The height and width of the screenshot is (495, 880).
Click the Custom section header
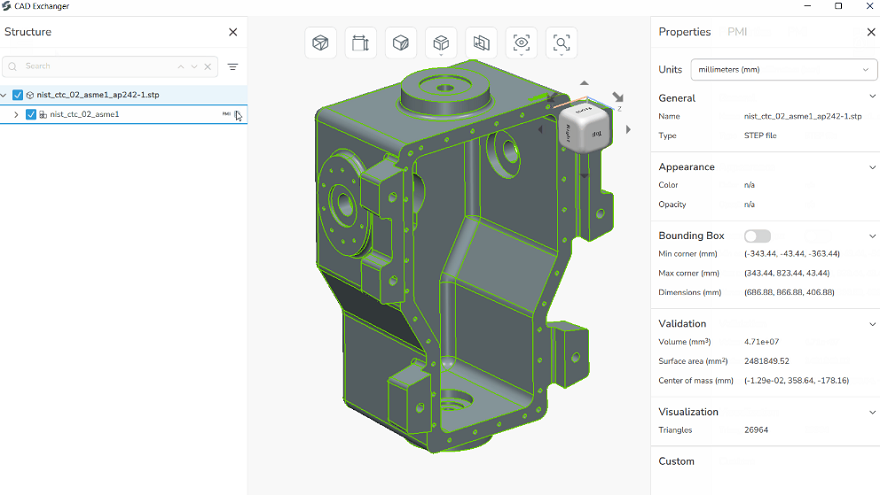point(676,461)
